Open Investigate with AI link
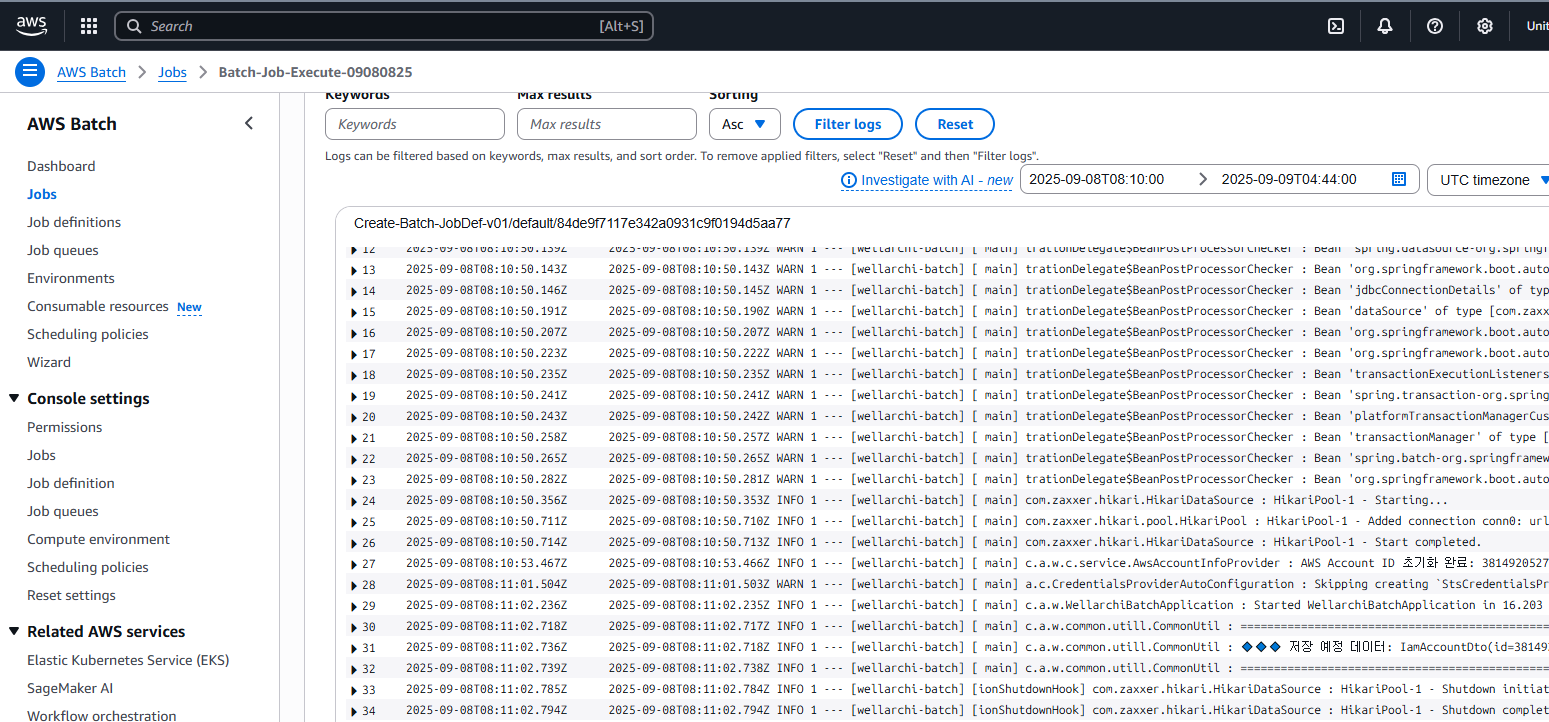Screen dimensions: 1549x722 click(x=937, y=180)
